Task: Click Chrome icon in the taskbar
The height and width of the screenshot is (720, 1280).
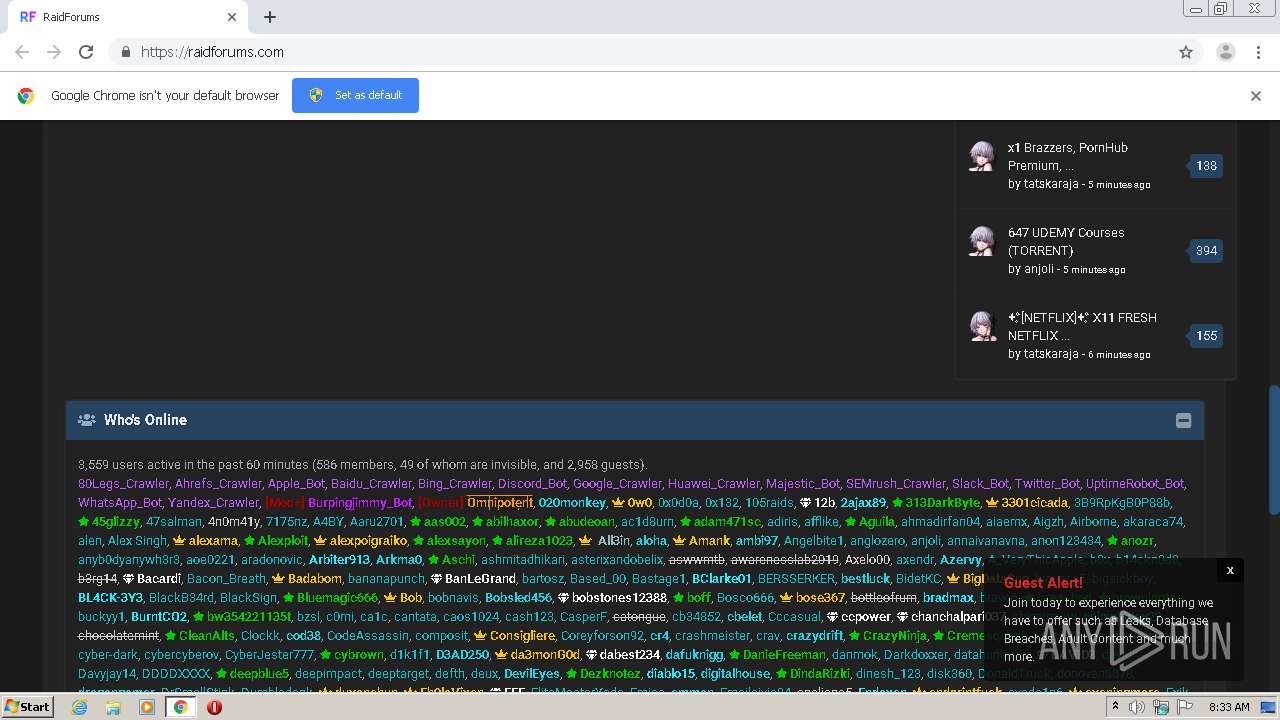Action: (x=180, y=707)
